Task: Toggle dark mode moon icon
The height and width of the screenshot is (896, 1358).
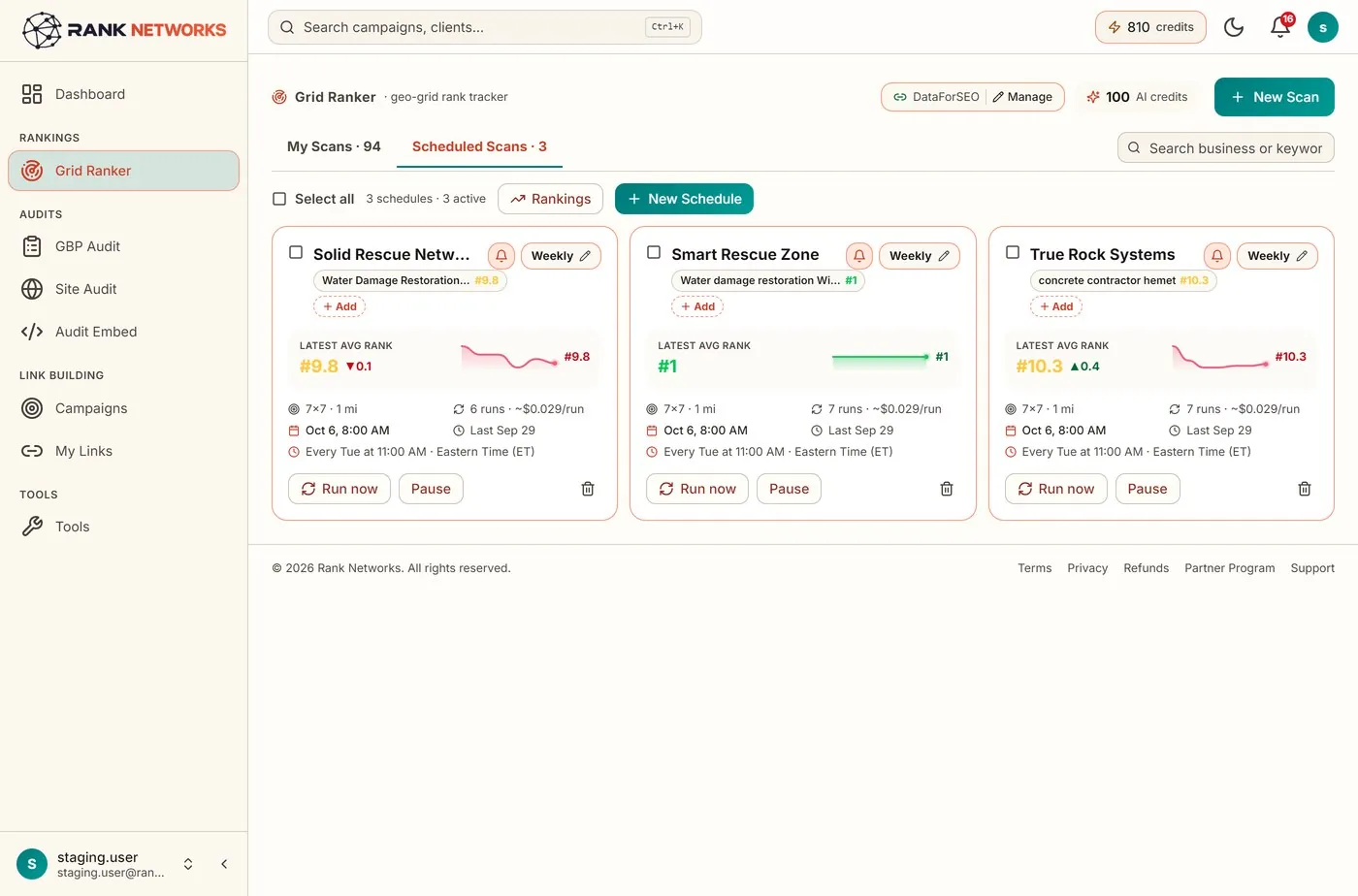Action: pyautogui.click(x=1234, y=27)
